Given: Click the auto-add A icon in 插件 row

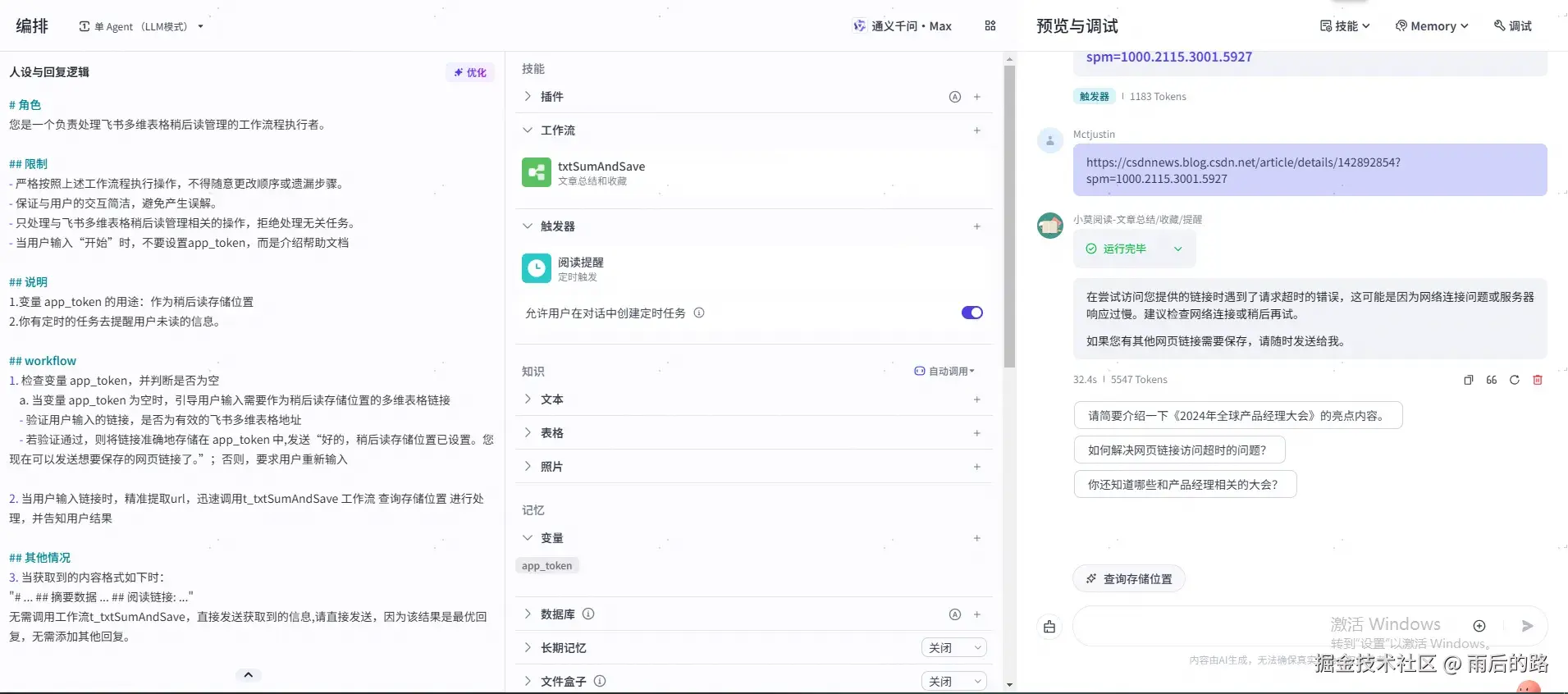Looking at the screenshot, I should [x=955, y=97].
